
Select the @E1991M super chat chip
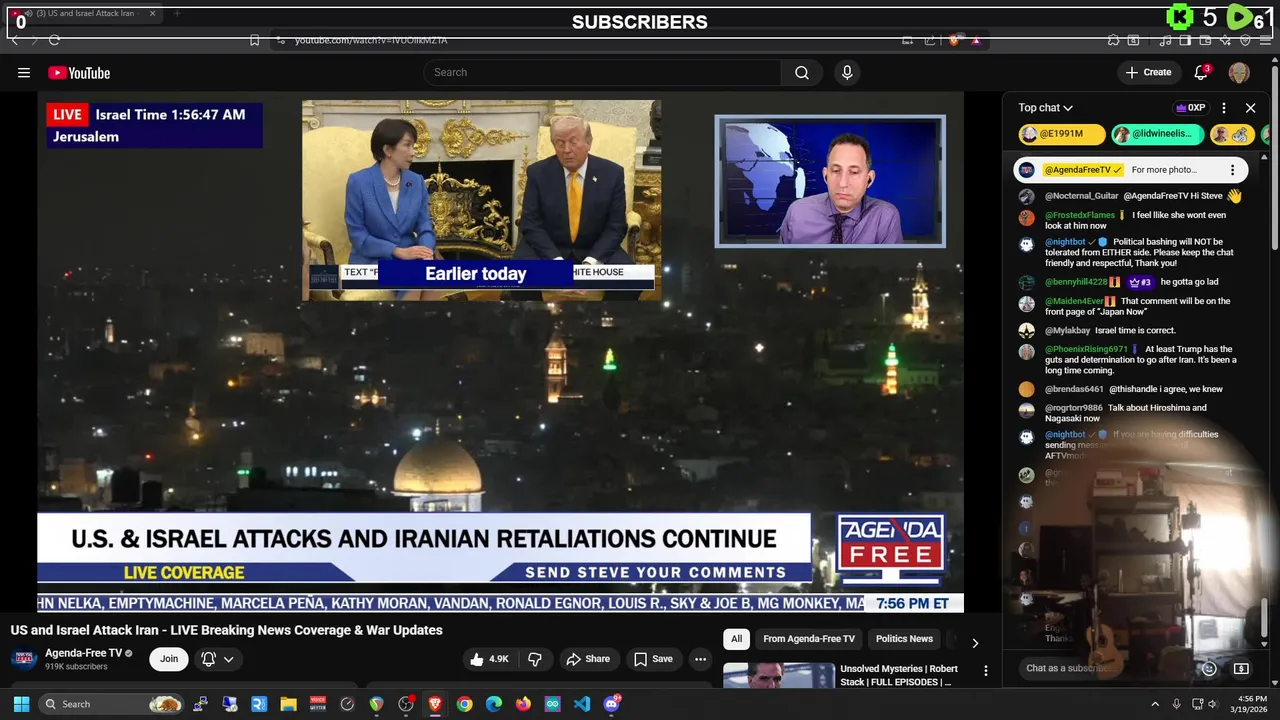point(1061,134)
